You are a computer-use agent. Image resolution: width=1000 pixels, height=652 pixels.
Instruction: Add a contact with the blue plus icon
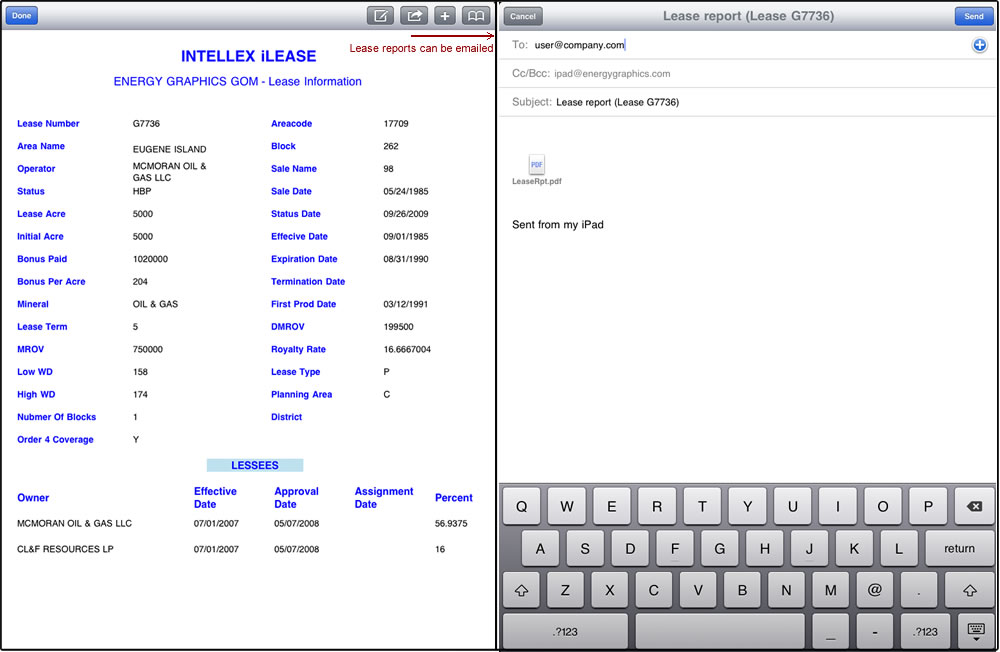click(x=980, y=45)
